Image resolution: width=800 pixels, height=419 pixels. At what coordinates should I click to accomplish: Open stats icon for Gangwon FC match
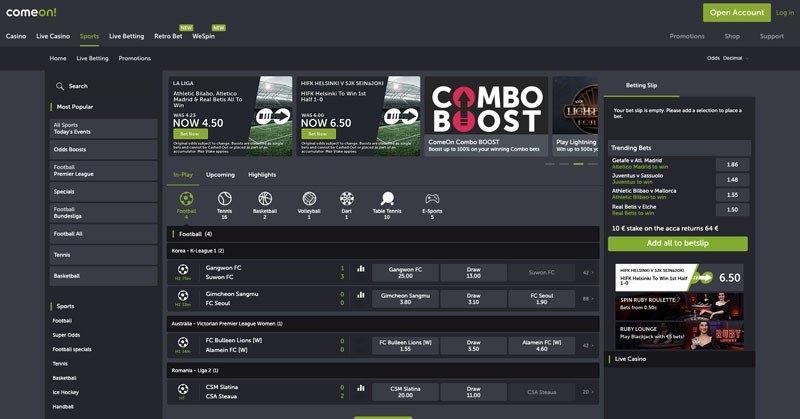[x=361, y=268]
